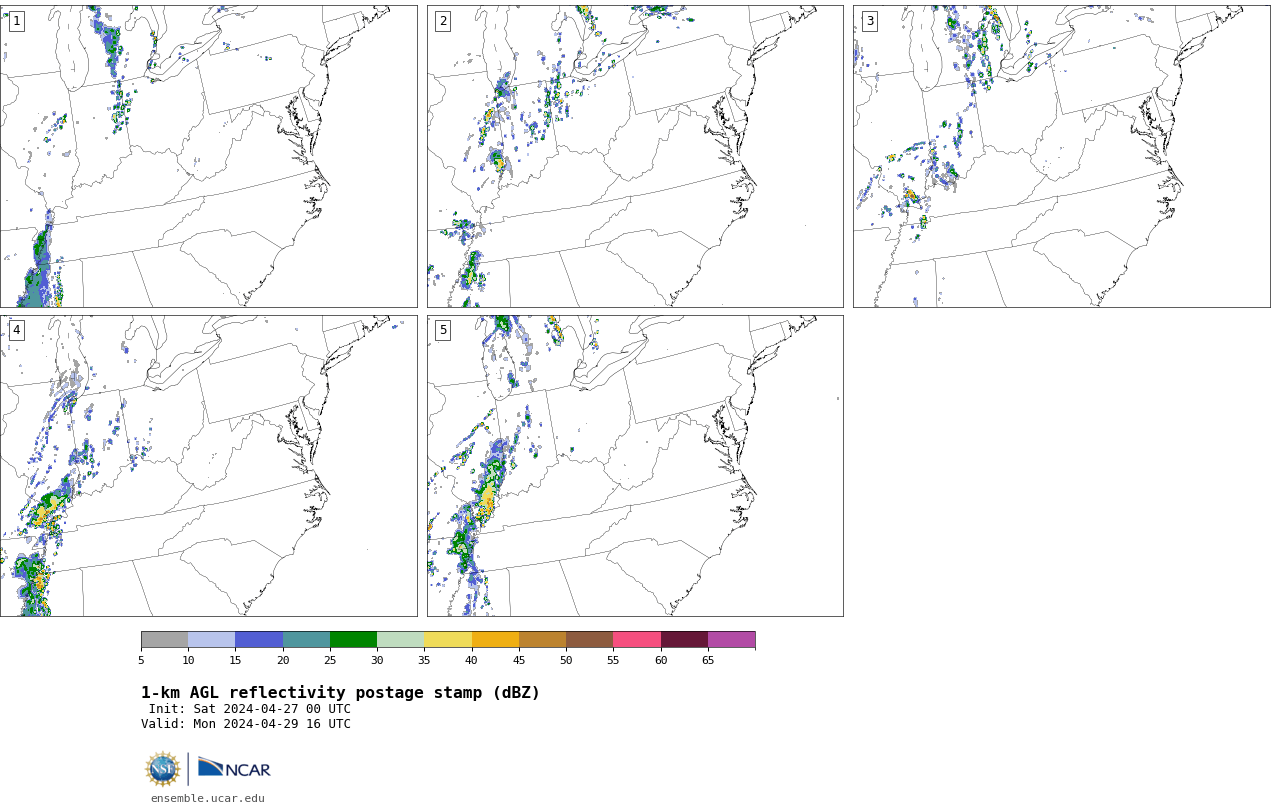Click the tan 45-50 dBZ swatch
The image size is (1280, 809).
tap(542, 640)
